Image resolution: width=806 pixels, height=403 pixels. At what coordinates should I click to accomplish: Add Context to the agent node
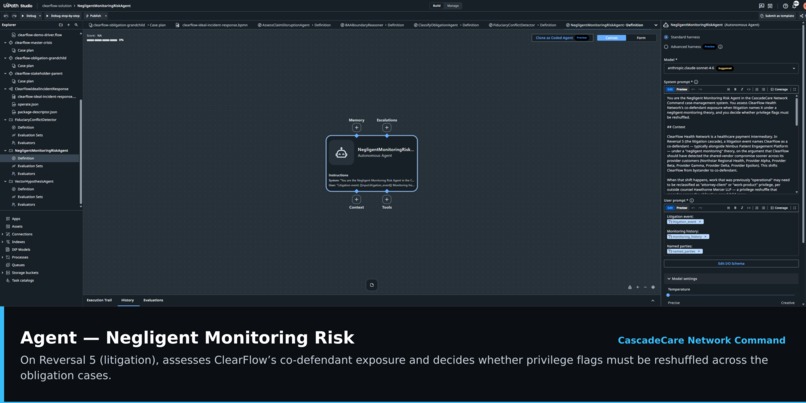356,199
